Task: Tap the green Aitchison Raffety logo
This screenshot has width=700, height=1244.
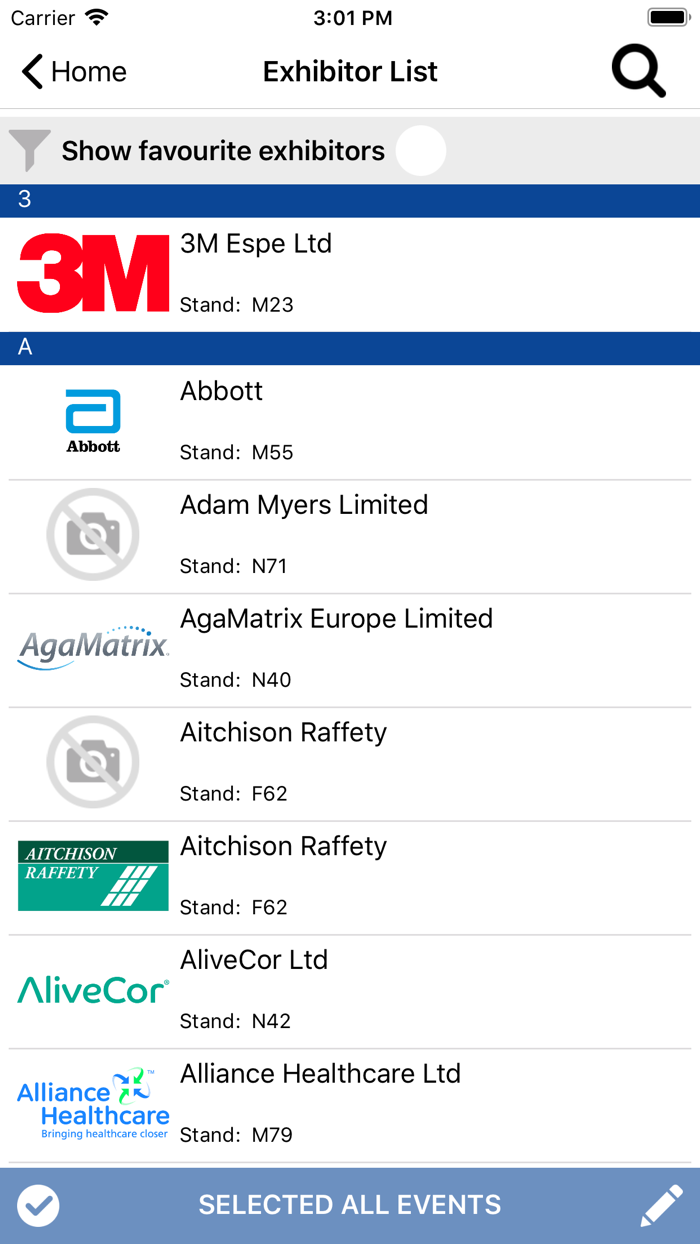Action: (x=93, y=876)
